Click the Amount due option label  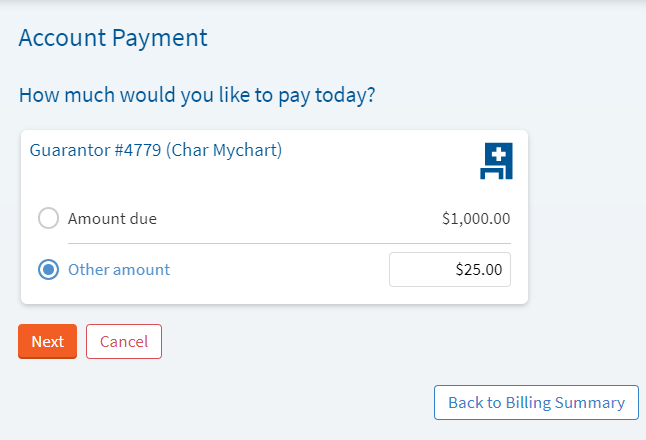[x=112, y=218]
